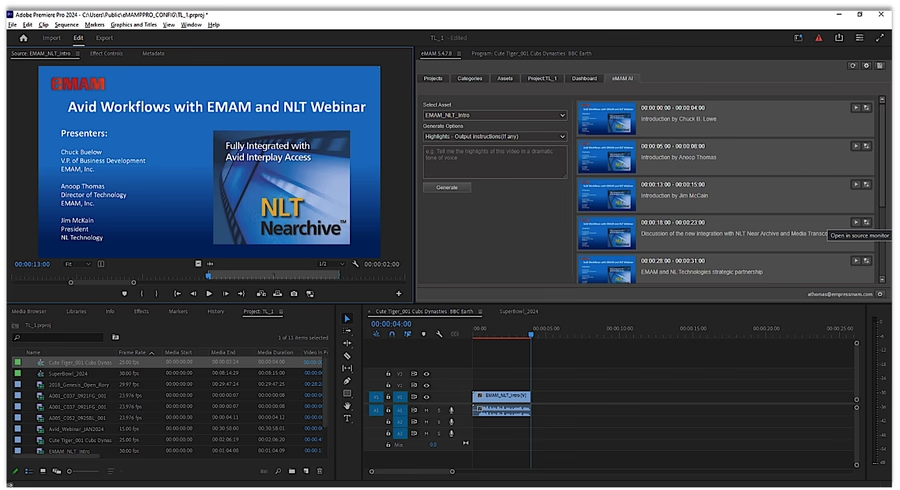Open the Home screen icon

point(24,38)
